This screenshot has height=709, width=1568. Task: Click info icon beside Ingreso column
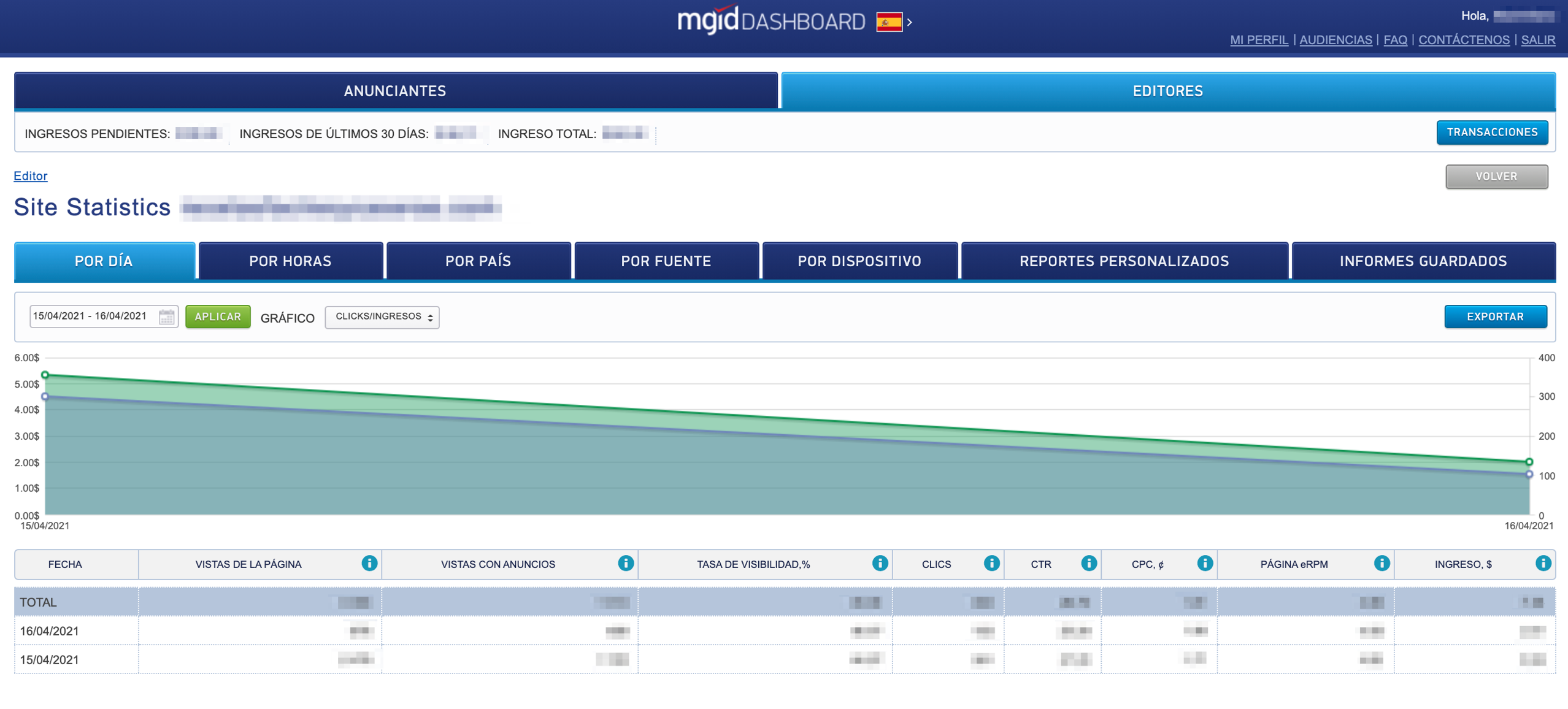1543,563
